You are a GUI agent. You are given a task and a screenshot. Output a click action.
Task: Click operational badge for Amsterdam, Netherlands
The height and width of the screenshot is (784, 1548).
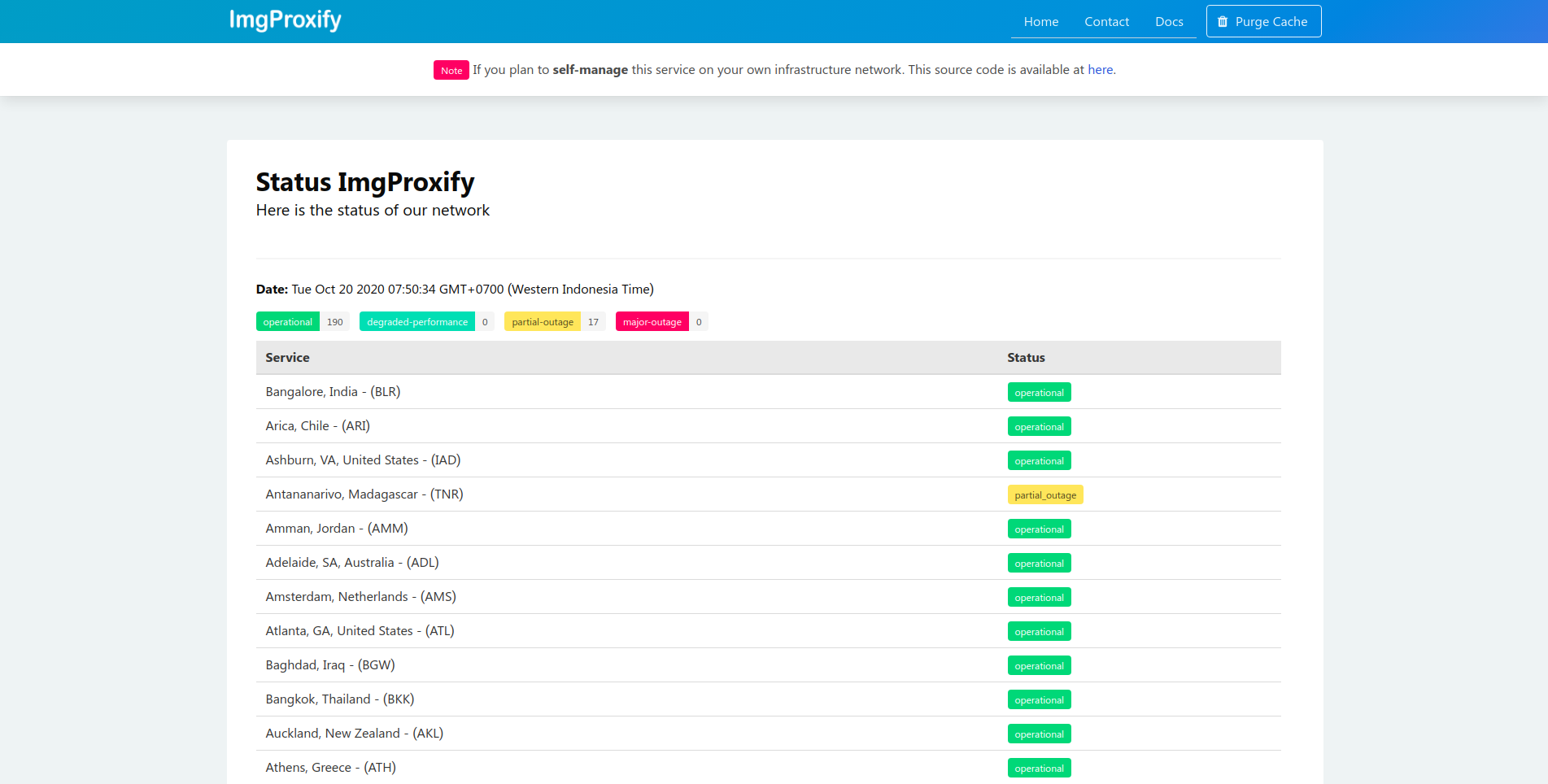coord(1039,598)
